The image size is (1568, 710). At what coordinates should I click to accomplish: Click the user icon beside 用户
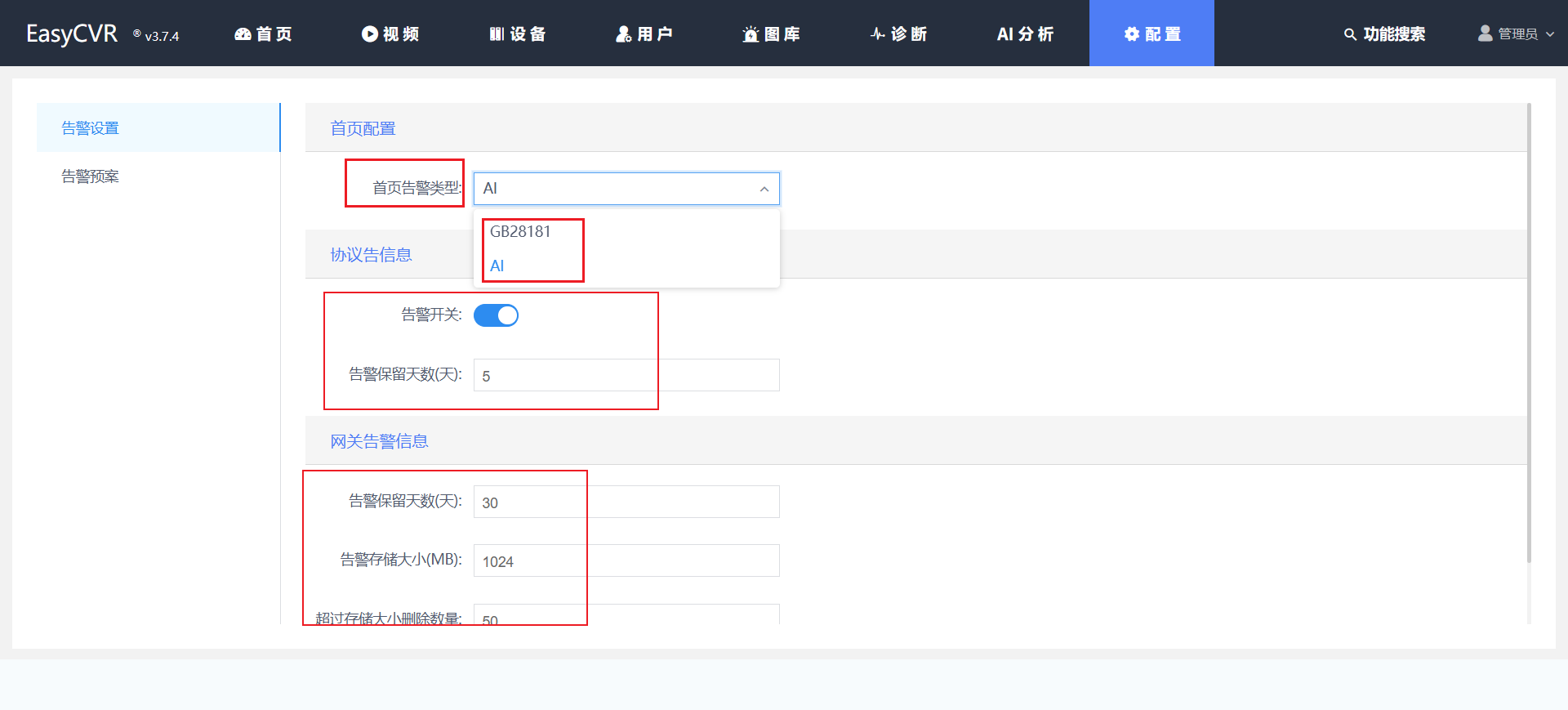tap(624, 33)
